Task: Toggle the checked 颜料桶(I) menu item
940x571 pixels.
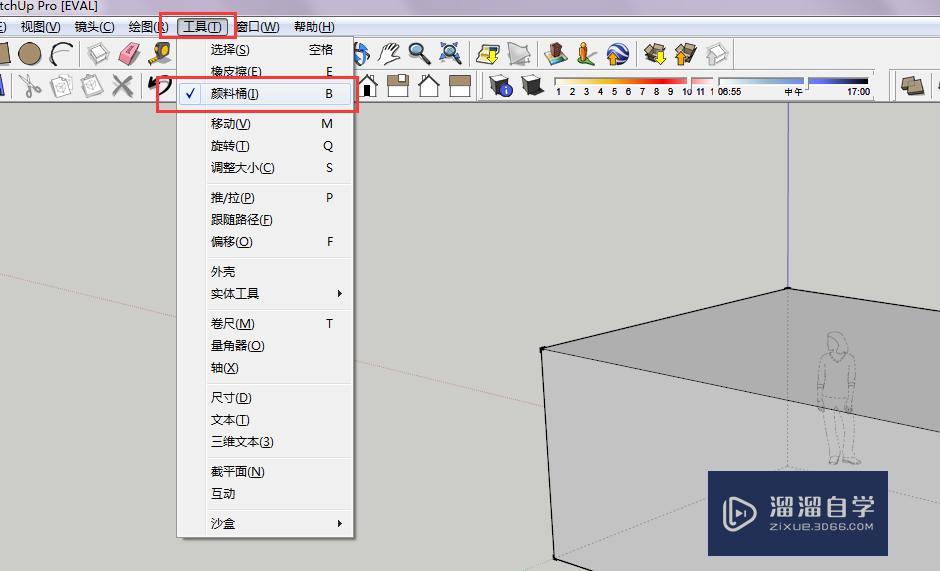Action: 265,94
